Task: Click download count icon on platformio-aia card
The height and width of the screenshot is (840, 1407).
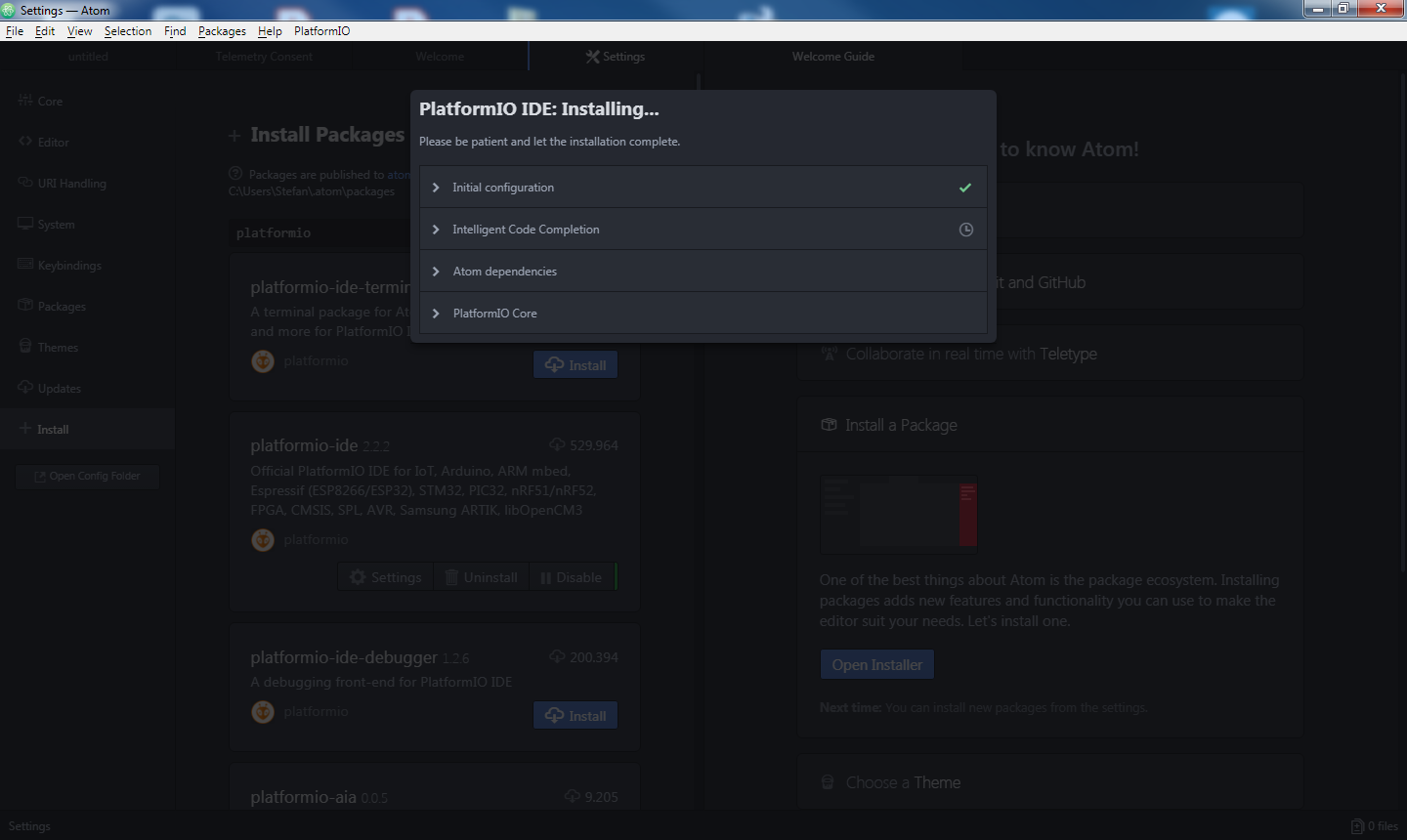Action: 573,797
